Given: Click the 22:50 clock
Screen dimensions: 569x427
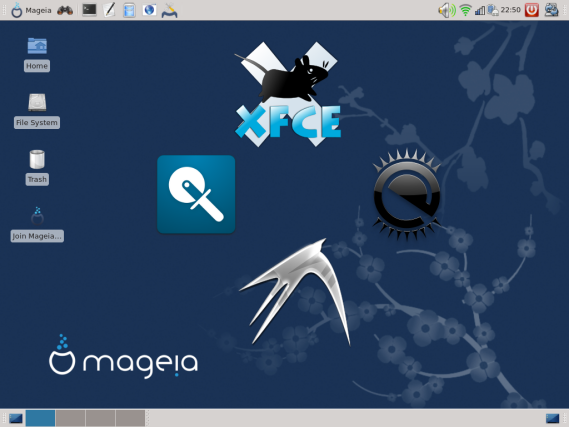Looking at the screenshot, I should click(511, 10).
